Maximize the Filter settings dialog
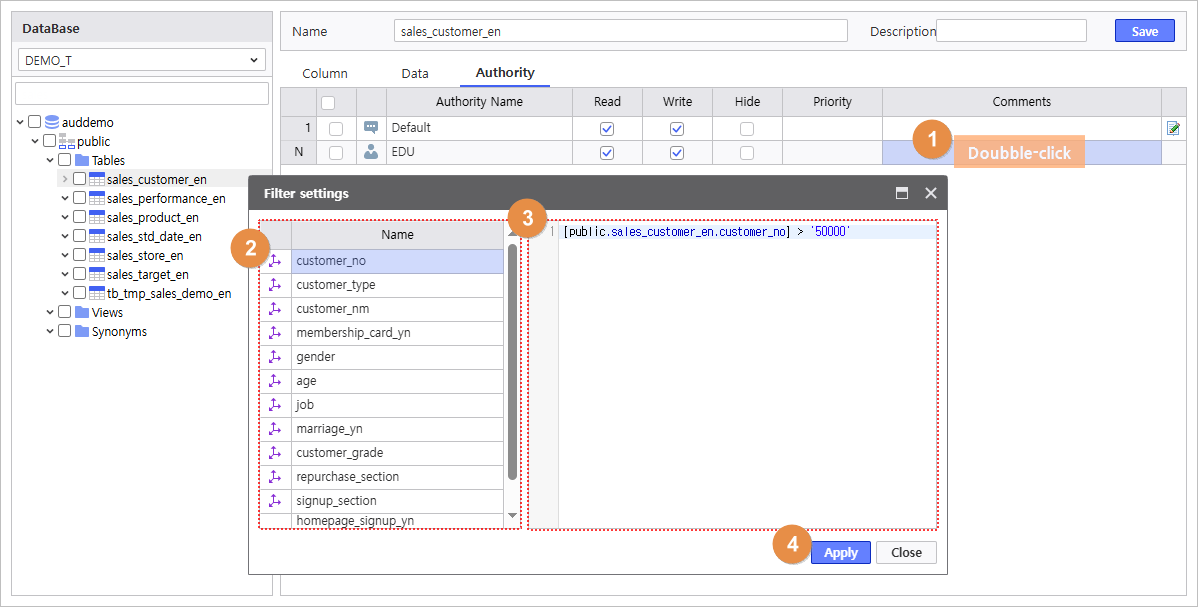The image size is (1198, 607). pyautogui.click(x=901, y=193)
